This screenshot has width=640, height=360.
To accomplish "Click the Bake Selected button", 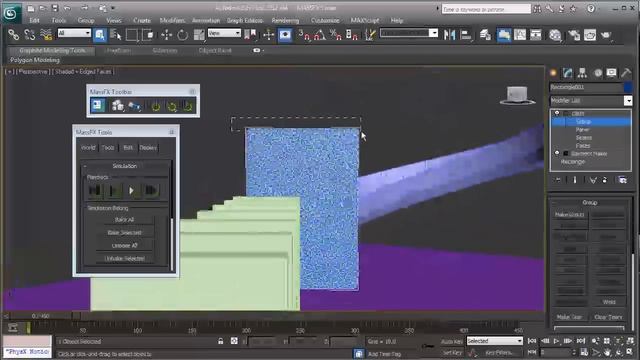I will click(x=124, y=233).
